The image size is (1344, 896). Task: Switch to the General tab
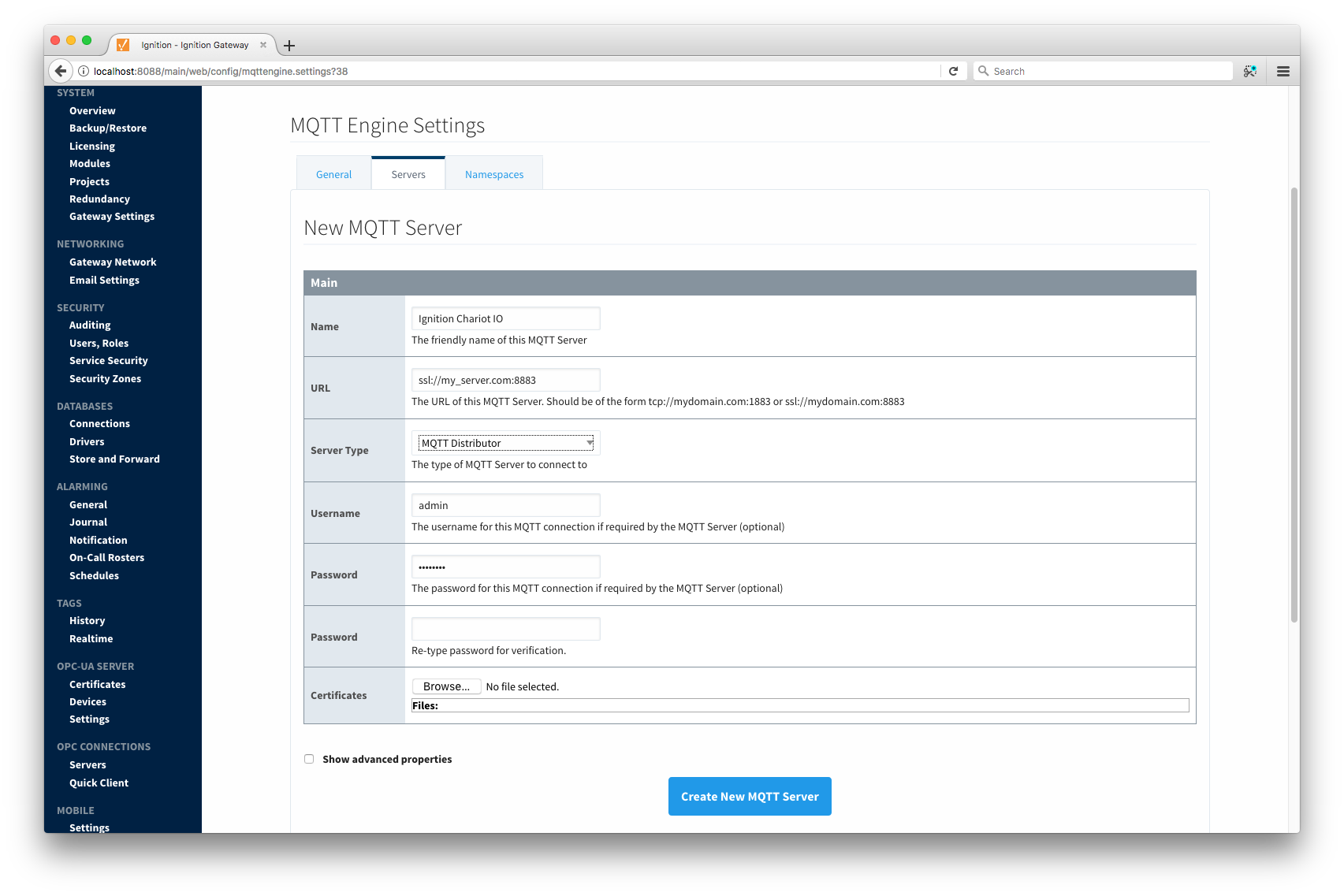[333, 173]
